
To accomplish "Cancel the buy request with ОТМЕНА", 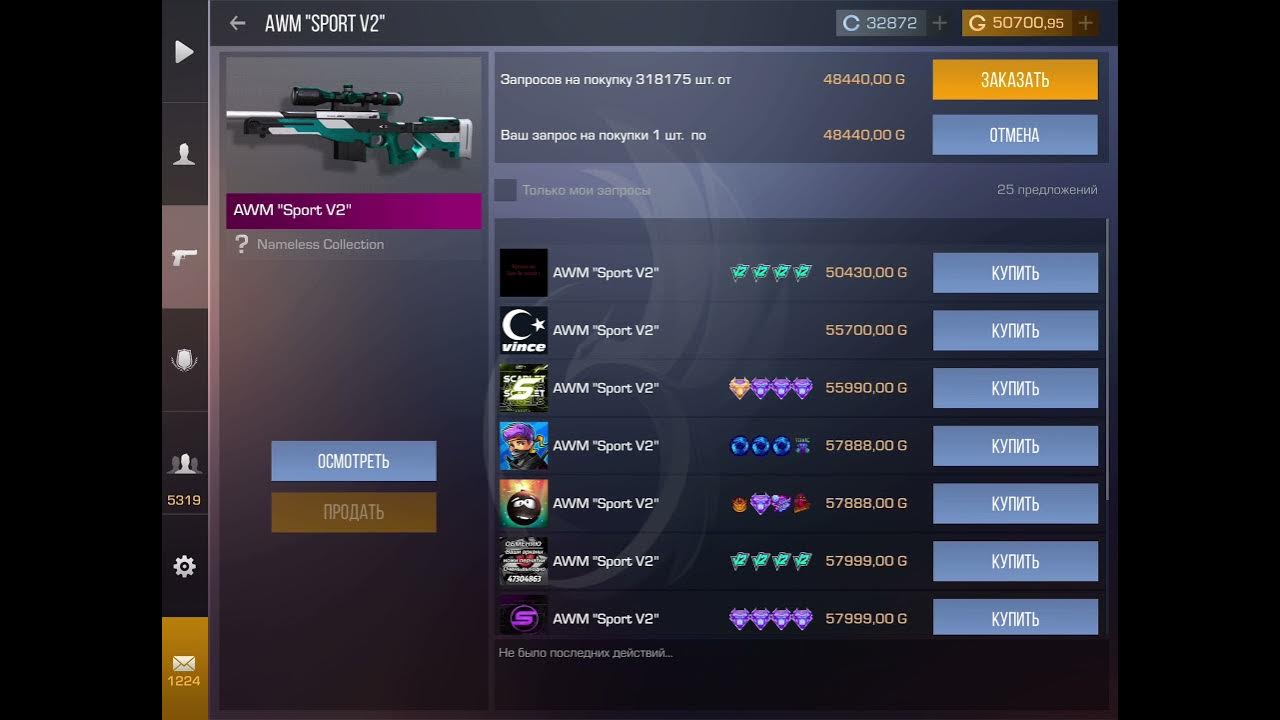I will pyautogui.click(x=1015, y=135).
